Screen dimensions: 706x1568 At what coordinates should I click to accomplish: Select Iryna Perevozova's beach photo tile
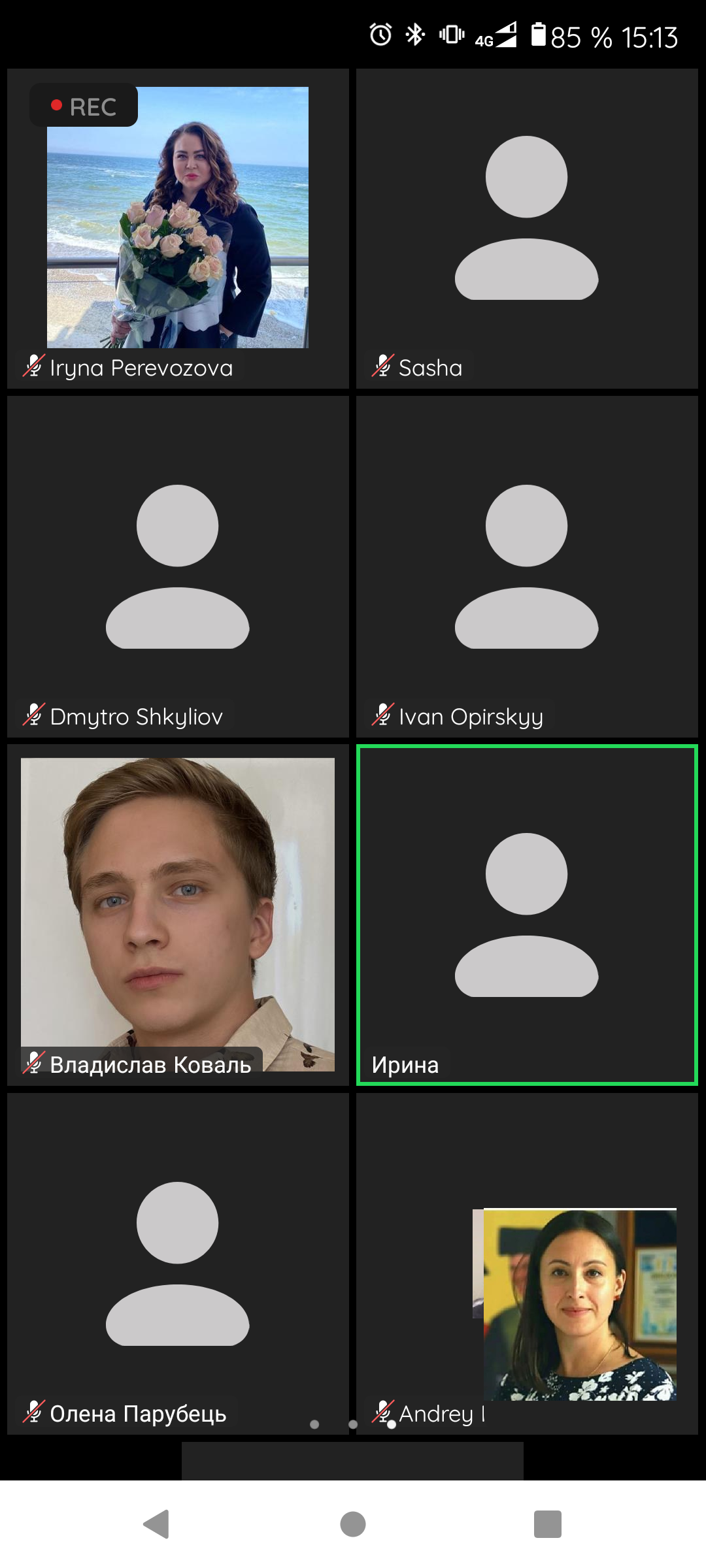click(178, 218)
